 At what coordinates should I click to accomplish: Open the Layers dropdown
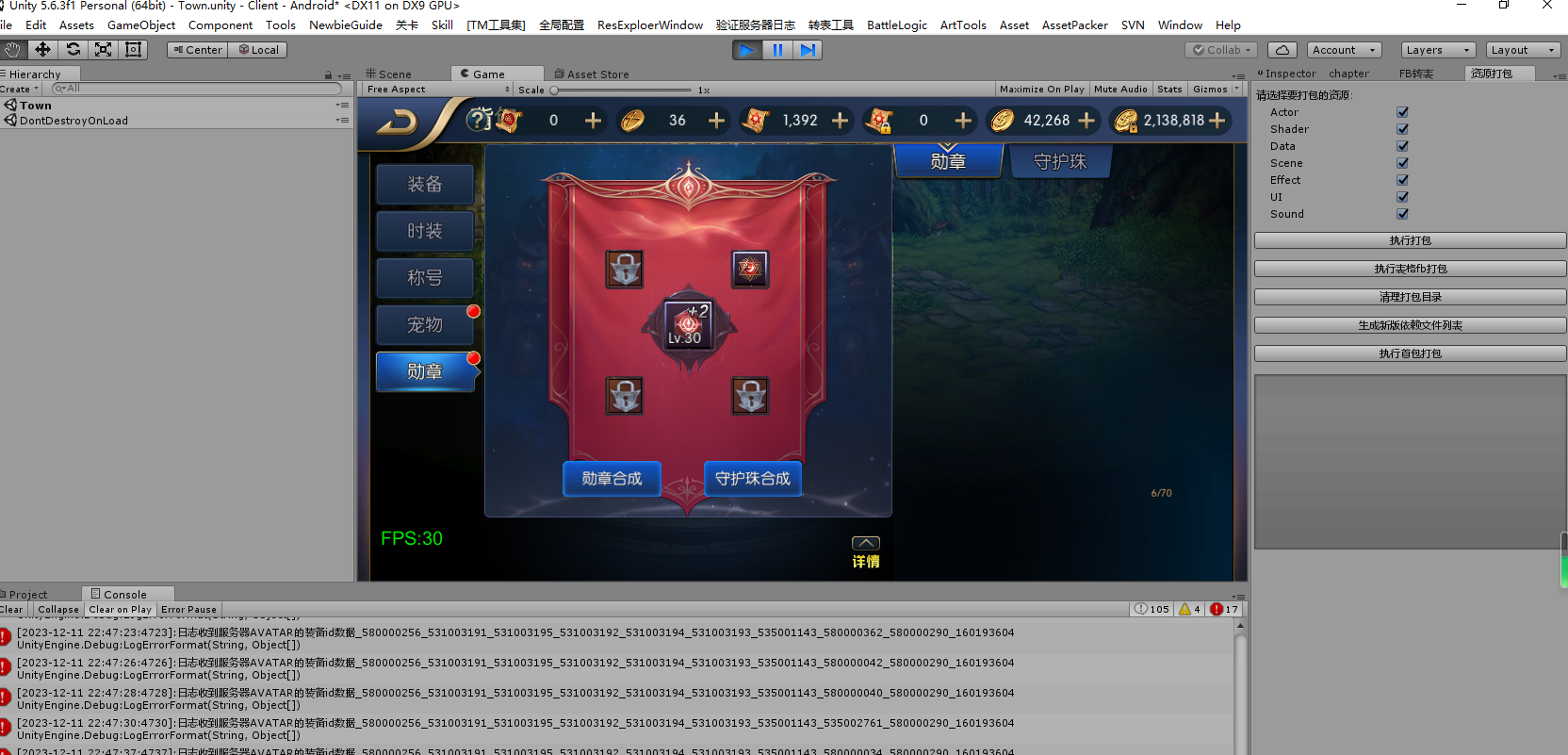click(1437, 50)
